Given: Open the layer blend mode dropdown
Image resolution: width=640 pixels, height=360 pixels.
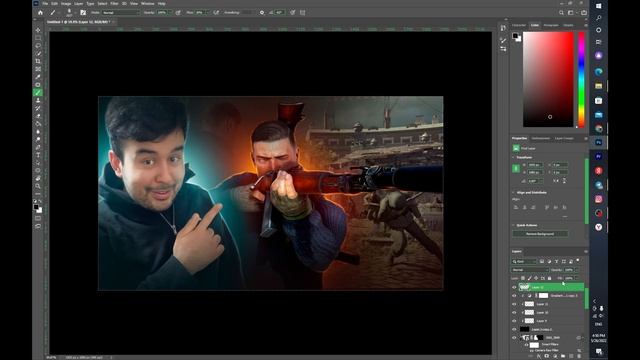Looking at the screenshot, I should (530, 270).
